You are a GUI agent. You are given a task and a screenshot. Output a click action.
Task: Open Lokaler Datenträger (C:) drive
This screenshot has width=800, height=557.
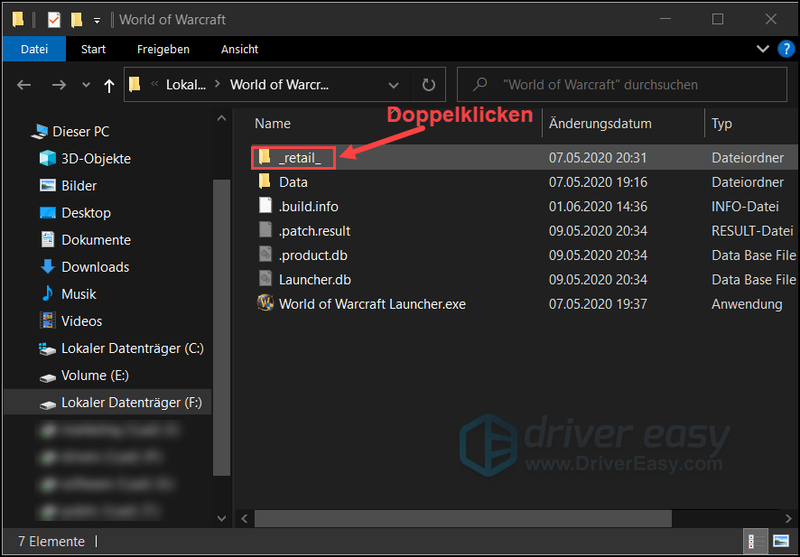(132, 348)
